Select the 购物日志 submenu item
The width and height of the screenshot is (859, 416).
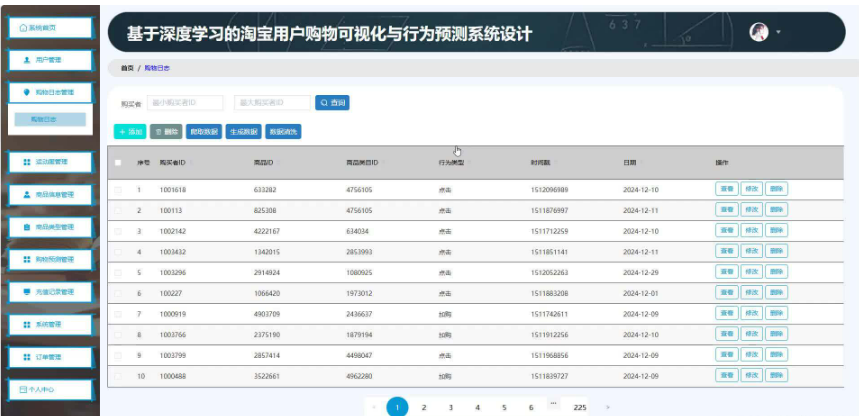click(50, 119)
